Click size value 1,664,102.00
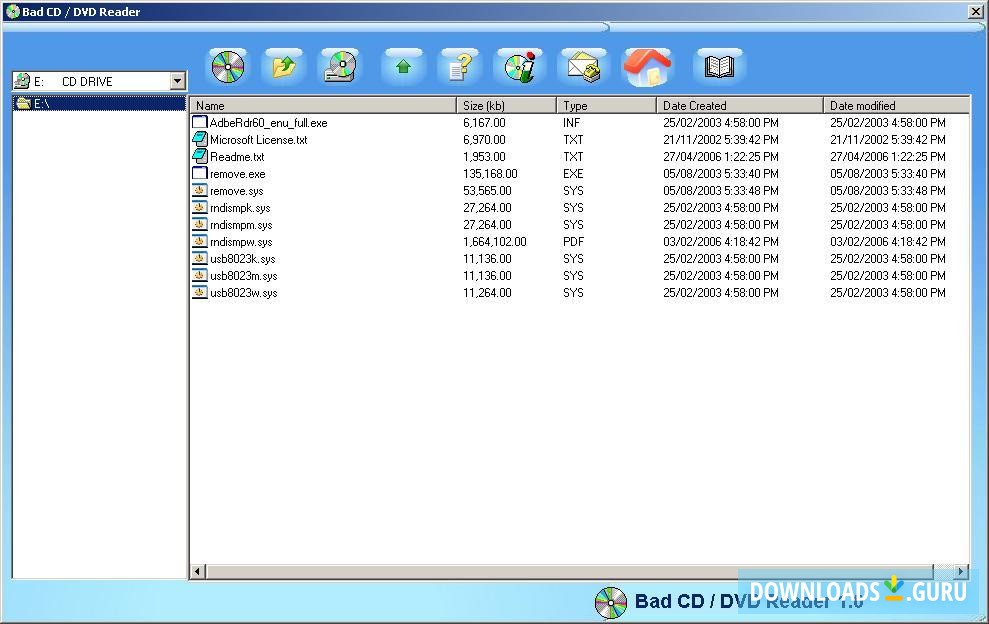Viewport: 989px width, 624px height. [x=494, y=242]
